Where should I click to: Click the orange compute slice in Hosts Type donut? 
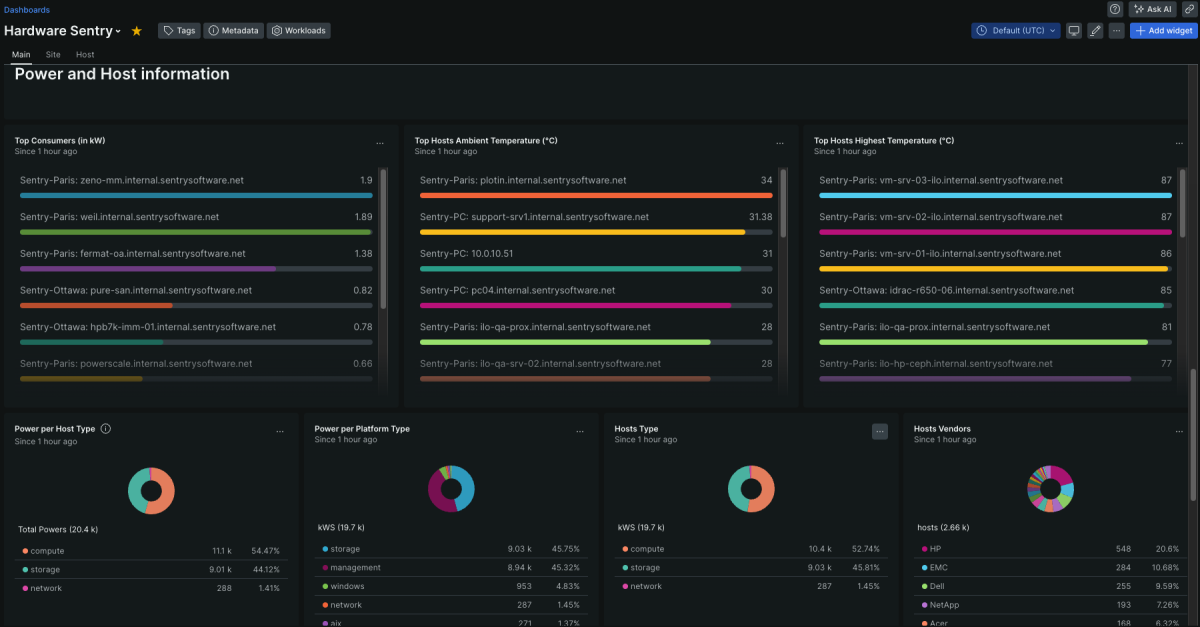click(x=766, y=488)
